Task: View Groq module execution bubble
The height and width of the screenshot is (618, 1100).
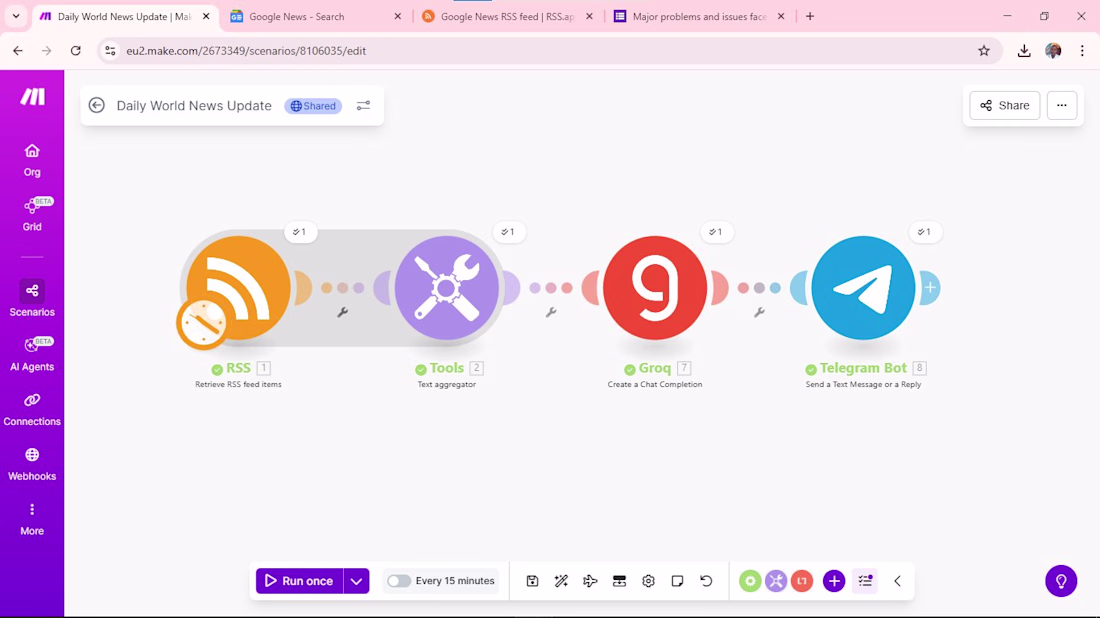Action: (716, 231)
